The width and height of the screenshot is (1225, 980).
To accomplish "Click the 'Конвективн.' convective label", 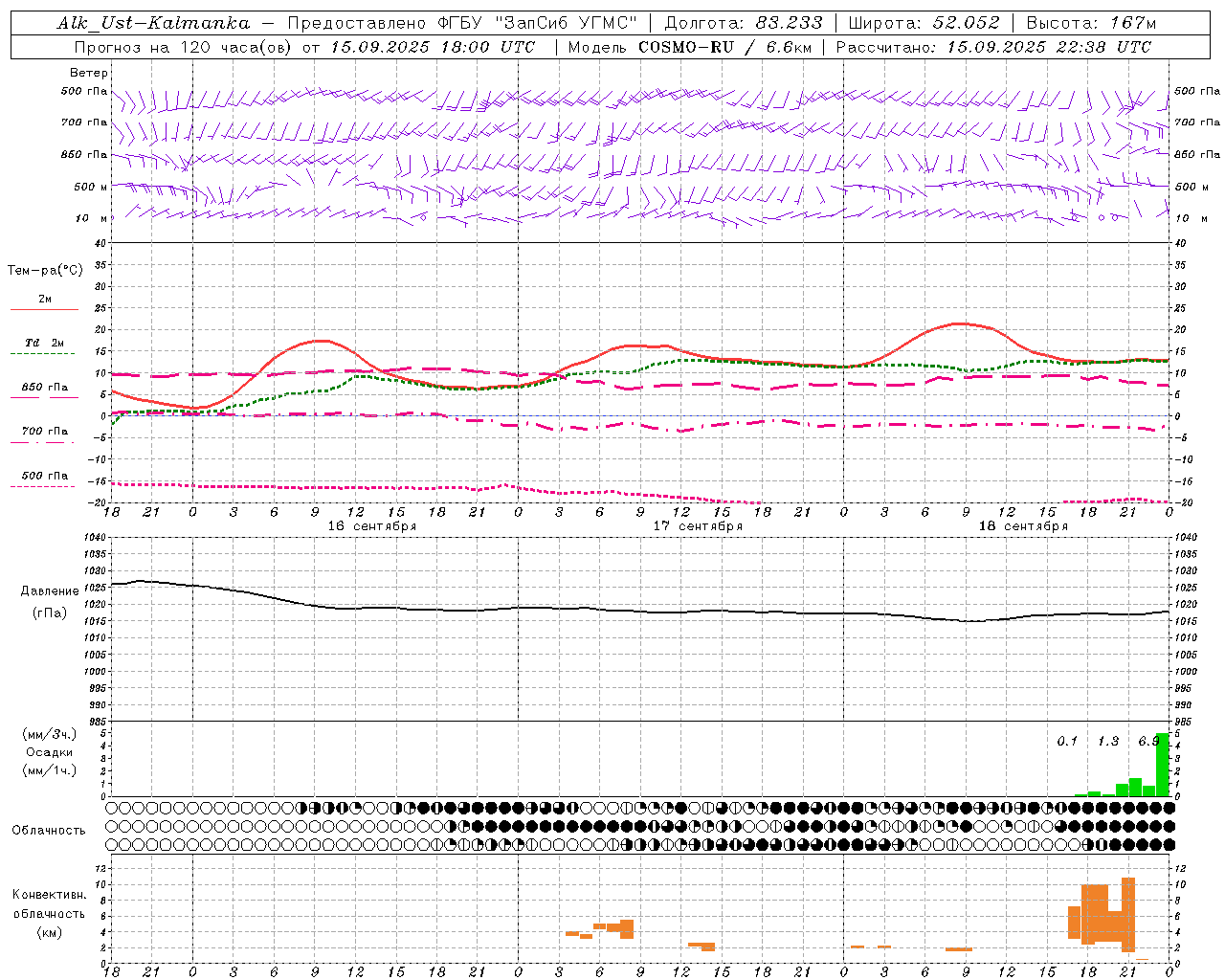I will click(49, 895).
